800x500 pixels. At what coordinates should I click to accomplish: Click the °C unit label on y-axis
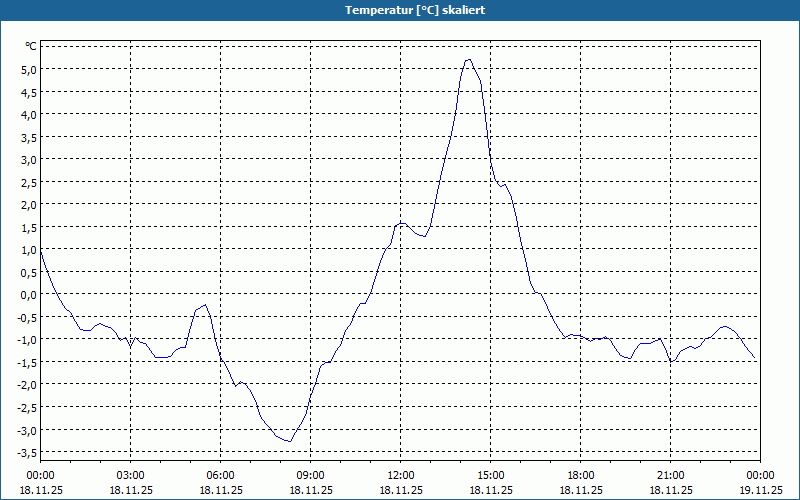point(31,46)
